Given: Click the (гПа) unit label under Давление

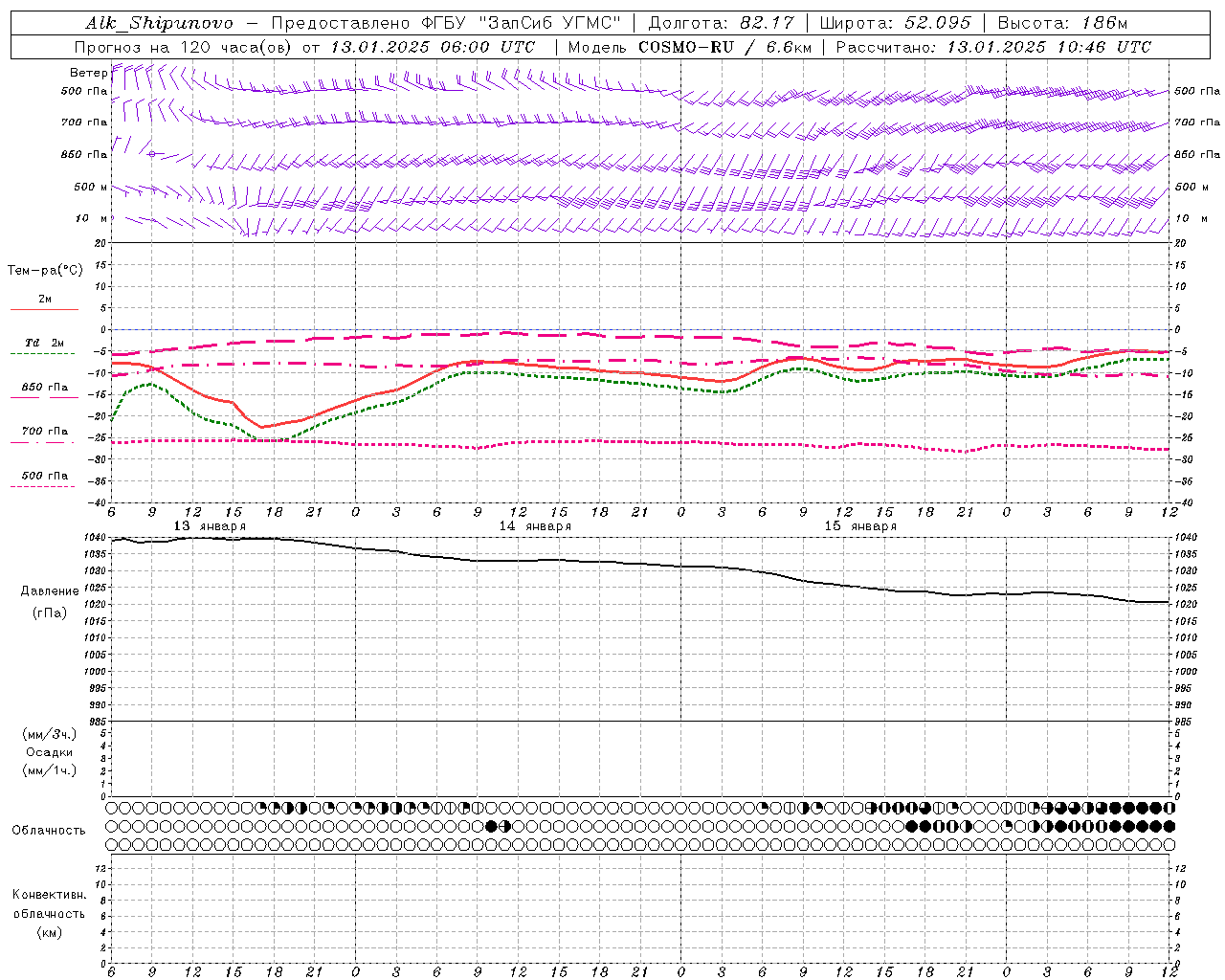Looking at the screenshot, I should tap(50, 613).
